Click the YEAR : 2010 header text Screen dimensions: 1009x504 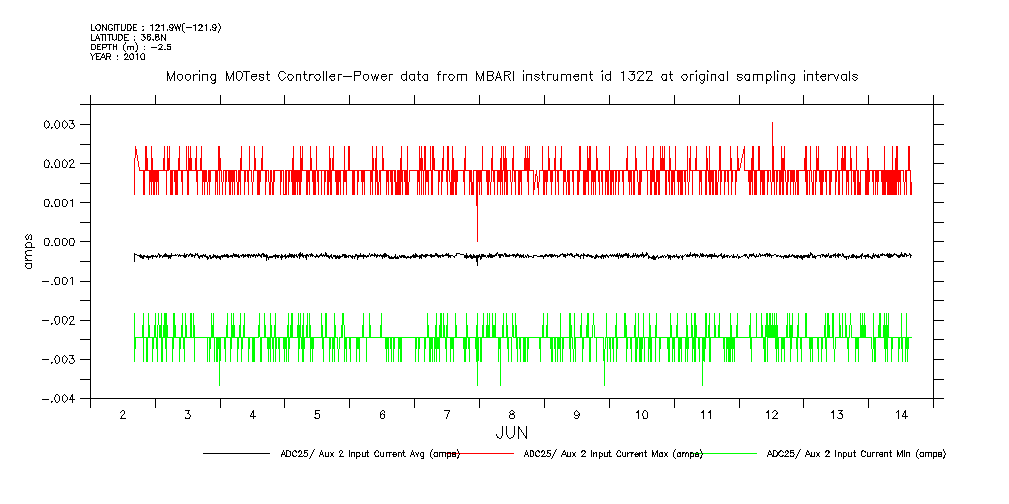point(118,57)
